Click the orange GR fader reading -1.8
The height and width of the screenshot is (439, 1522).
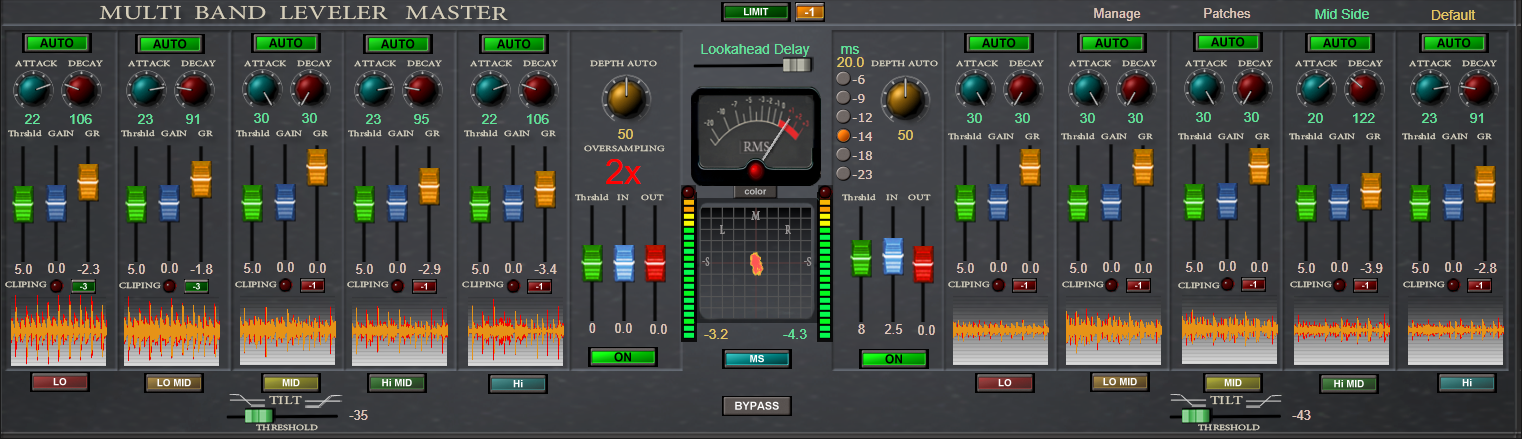pos(201,180)
